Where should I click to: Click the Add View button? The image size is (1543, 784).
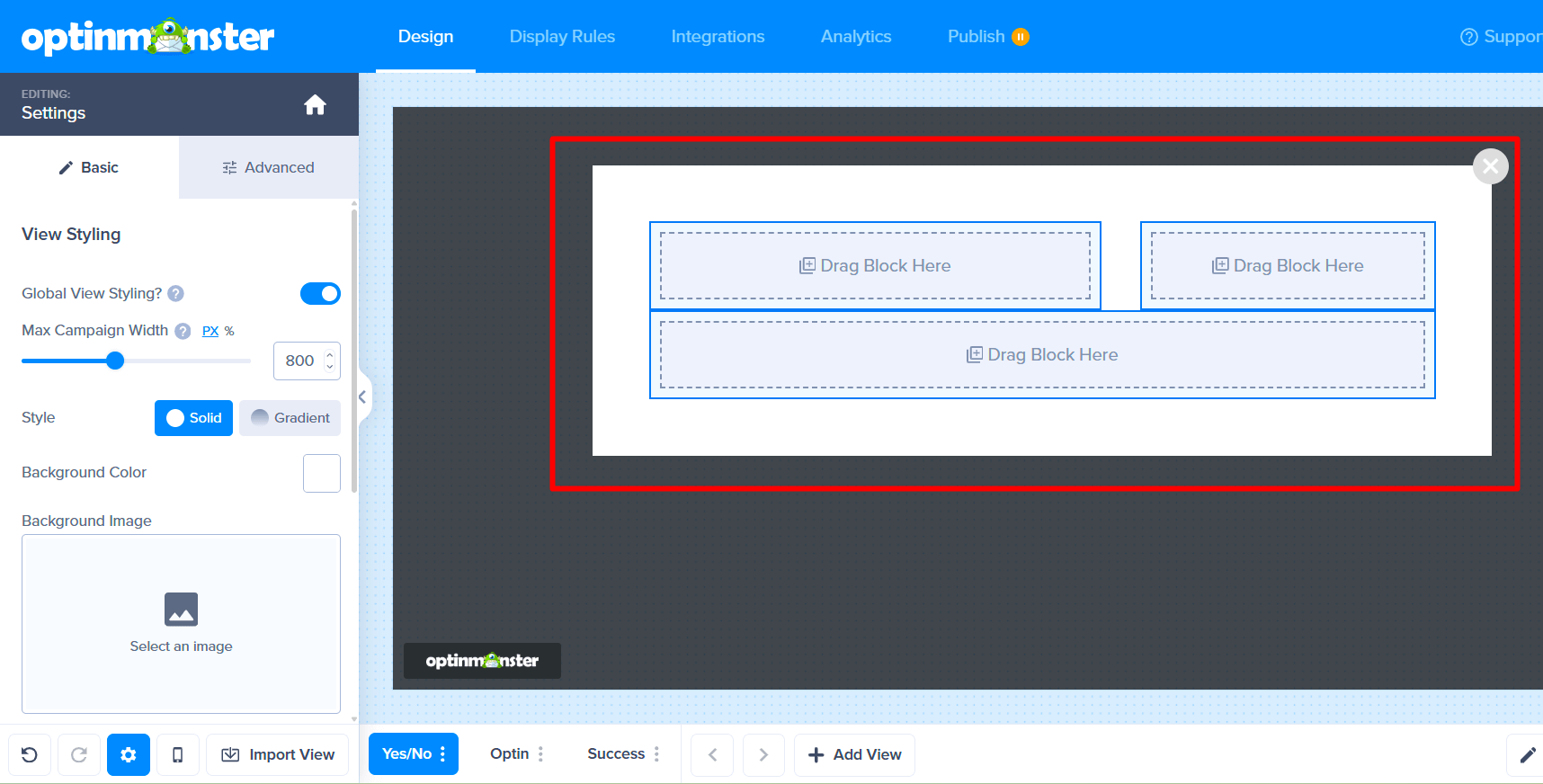[x=854, y=754]
